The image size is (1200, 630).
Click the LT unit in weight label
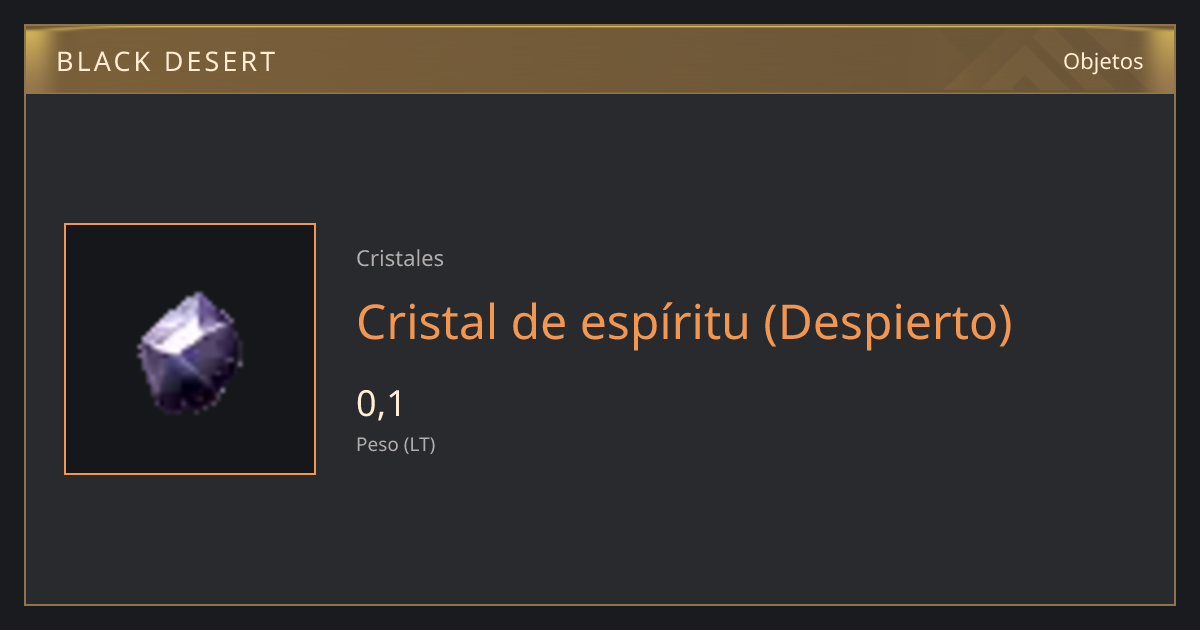coord(419,445)
